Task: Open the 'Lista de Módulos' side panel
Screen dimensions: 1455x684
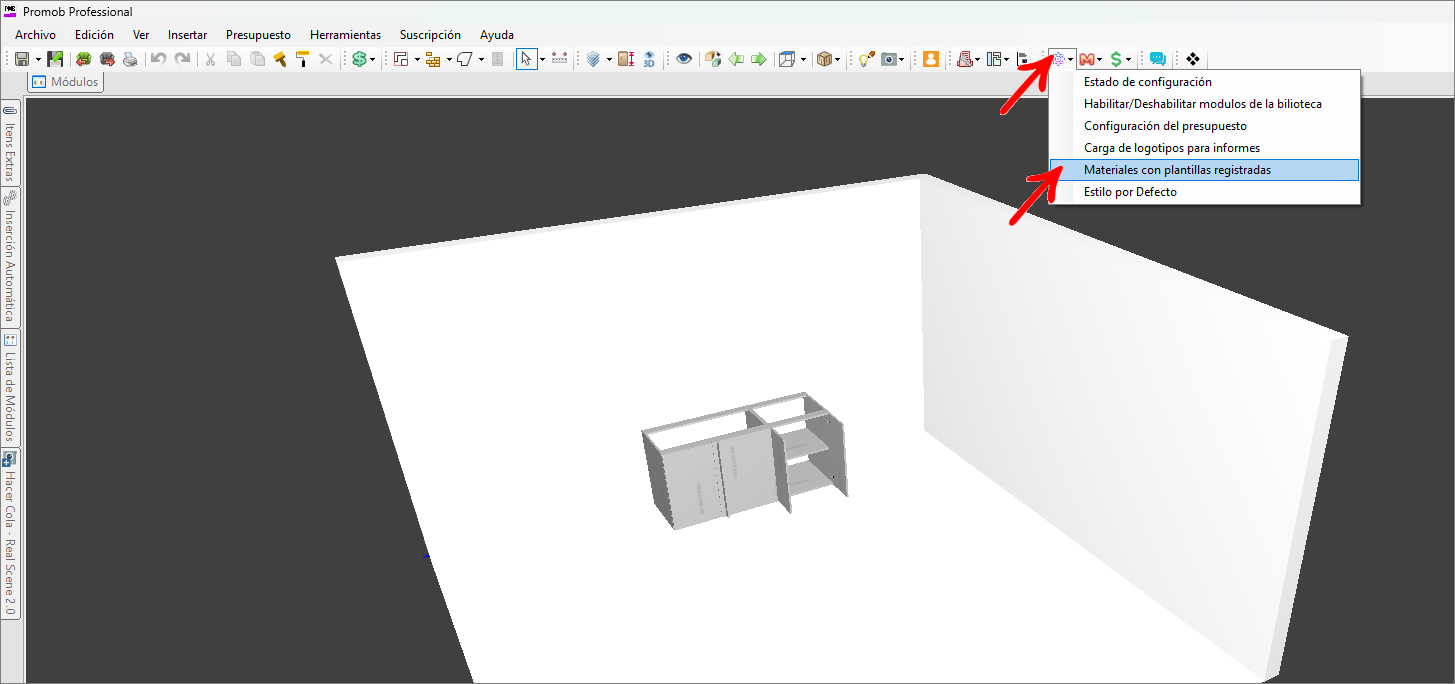Action: tap(10, 388)
